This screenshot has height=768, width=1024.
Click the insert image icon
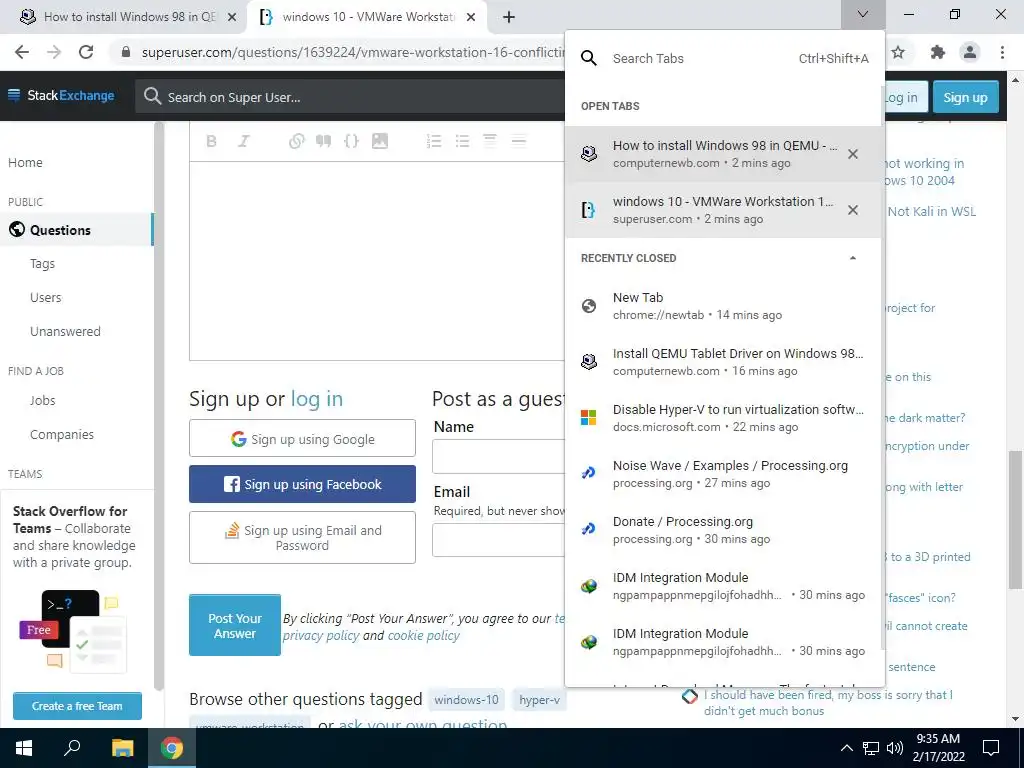coord(380,141)
